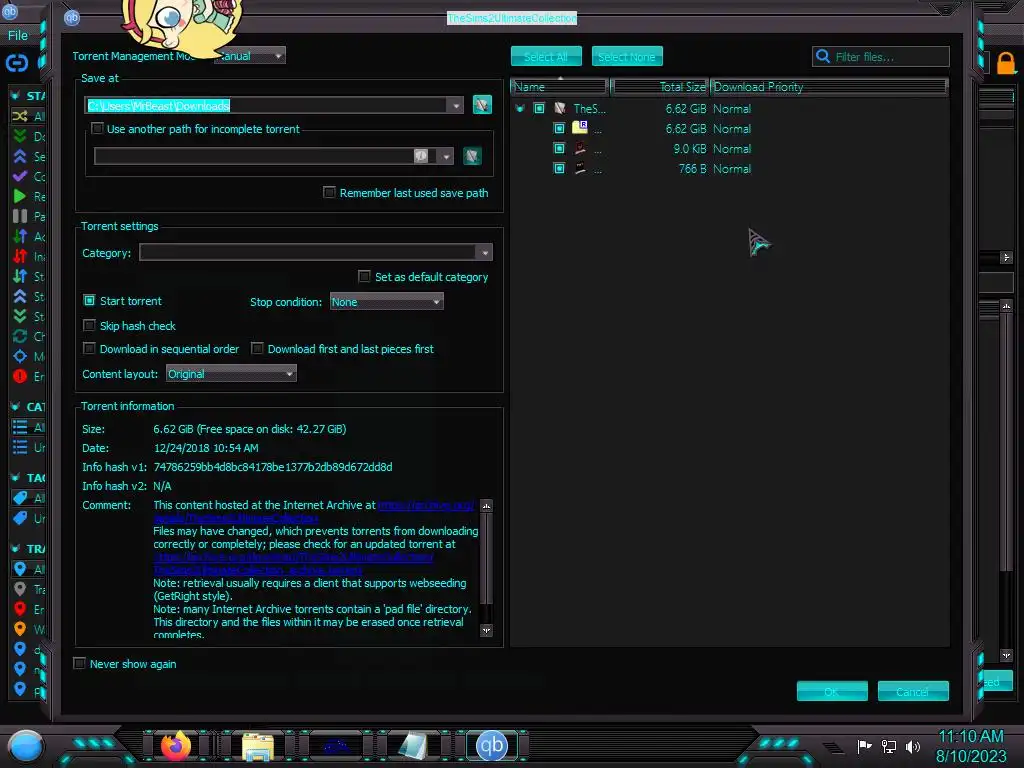
Task: Select the Seeding status filter icon
Action: [x=20, y=157]
